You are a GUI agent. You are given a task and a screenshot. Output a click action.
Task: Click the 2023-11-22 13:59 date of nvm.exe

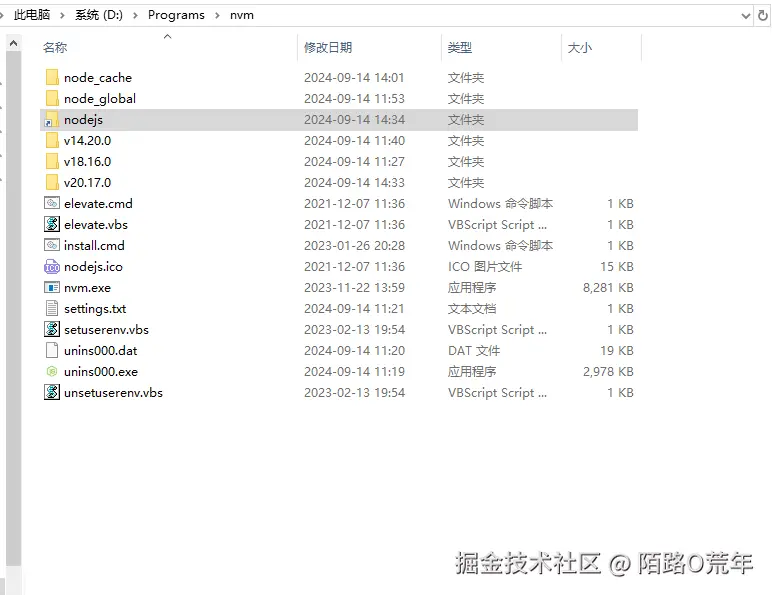coord(354,288)
